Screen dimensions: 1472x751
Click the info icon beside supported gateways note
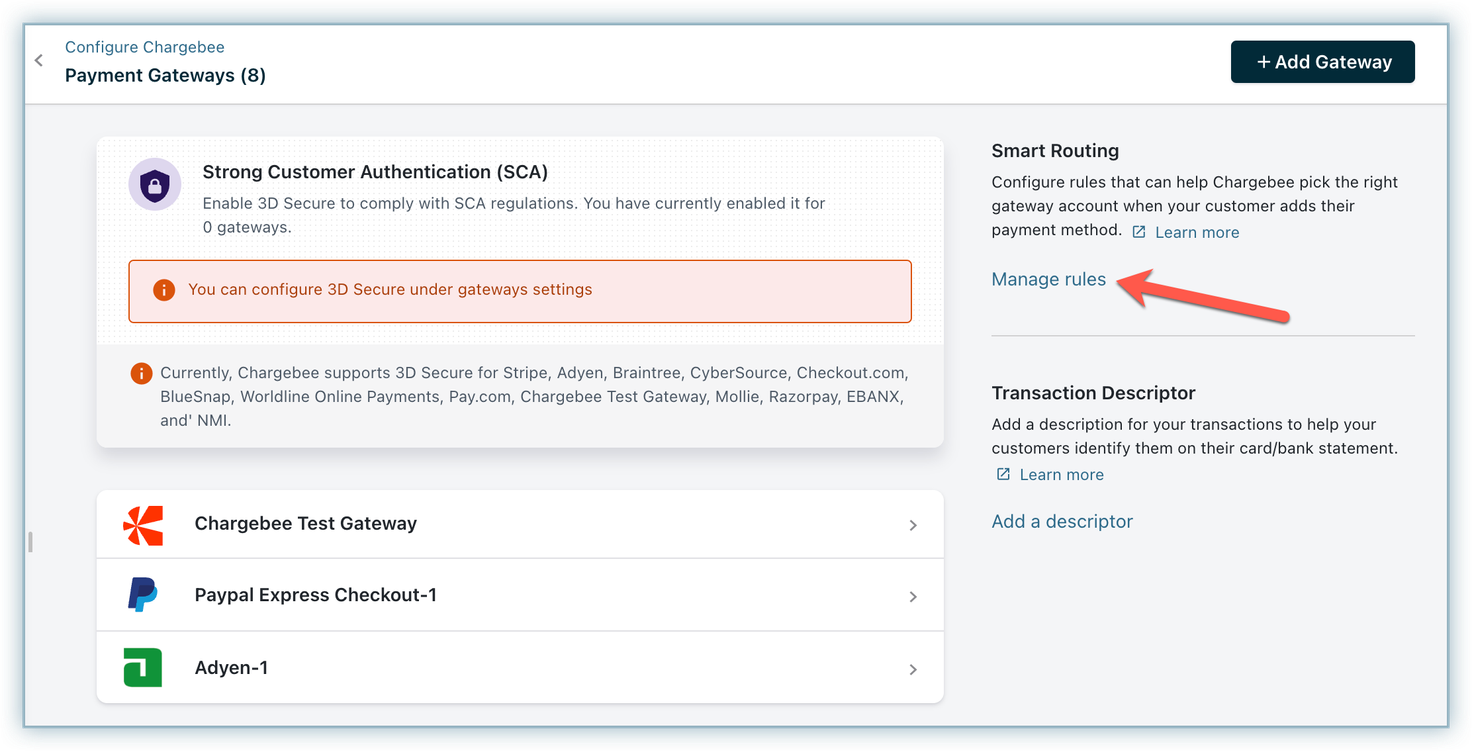click(141, 374)
